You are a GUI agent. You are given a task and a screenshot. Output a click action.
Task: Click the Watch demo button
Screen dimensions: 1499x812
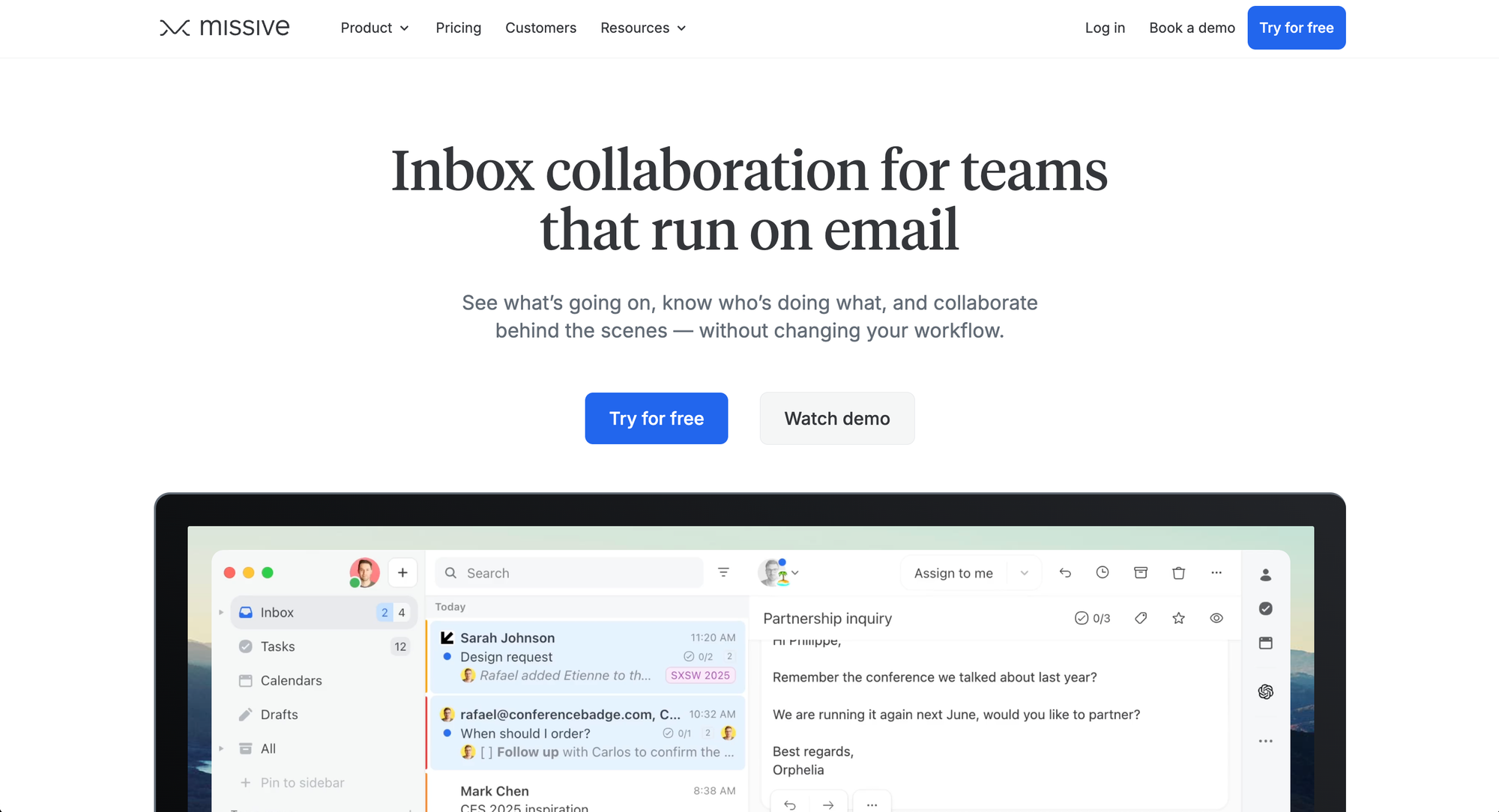(x=836, y=419)
